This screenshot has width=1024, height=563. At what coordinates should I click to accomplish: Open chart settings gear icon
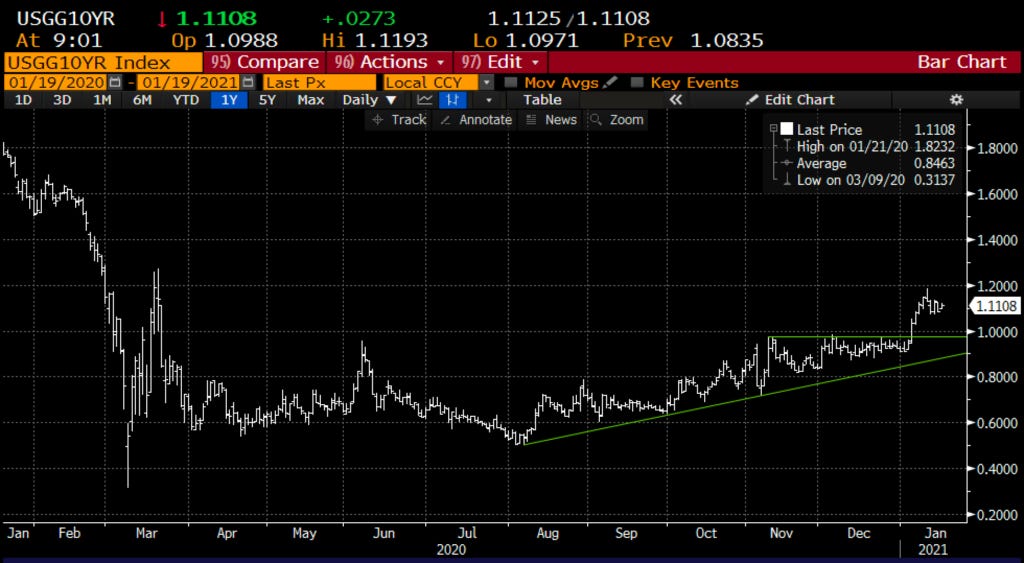click(x=956, y=100)
